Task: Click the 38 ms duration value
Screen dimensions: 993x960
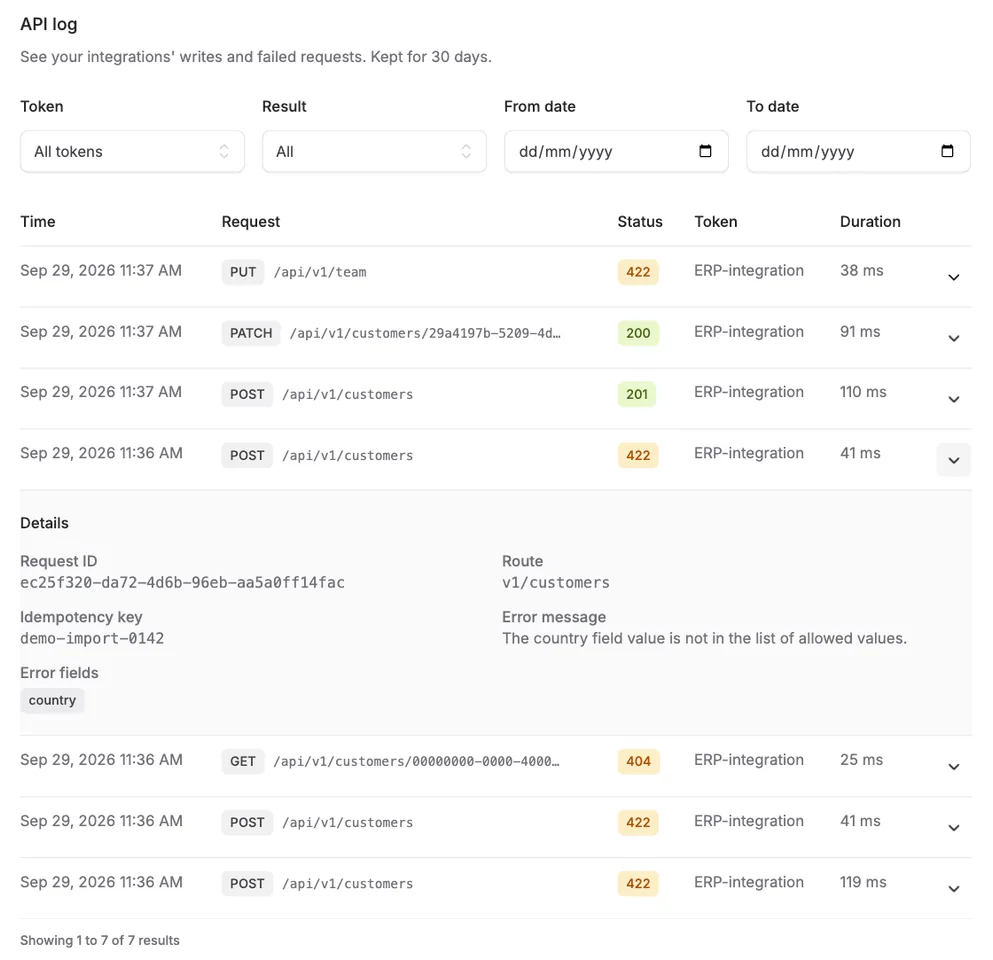Action: [x=861, y=270]
